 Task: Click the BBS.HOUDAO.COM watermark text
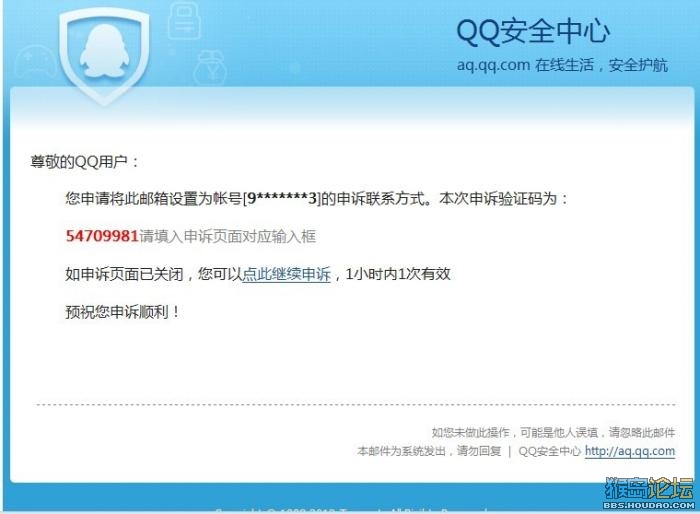click(x=649, y=506)
